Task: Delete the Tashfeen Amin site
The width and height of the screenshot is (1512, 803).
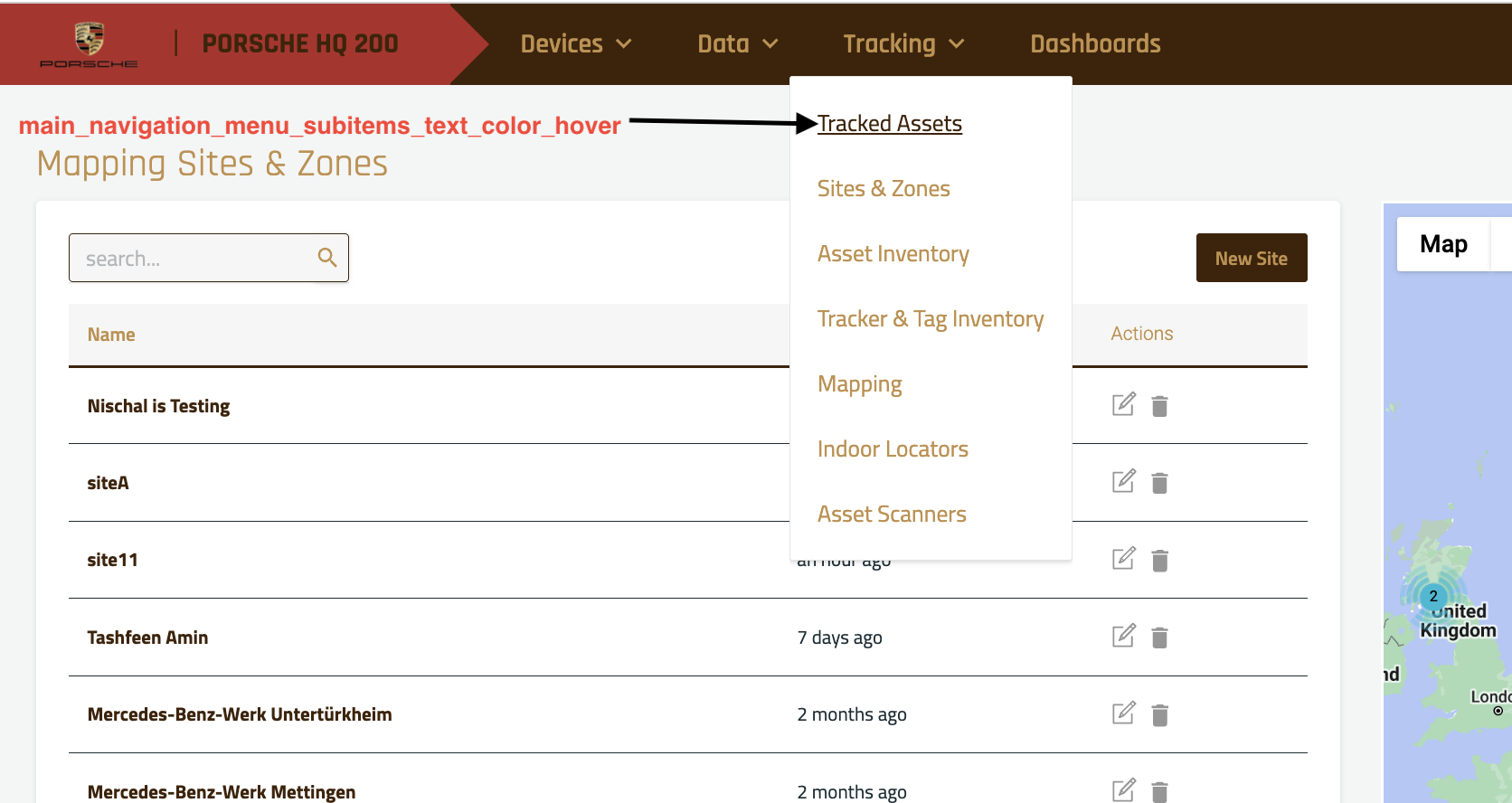Action: pyautogui.click(x=1159, y=638)
